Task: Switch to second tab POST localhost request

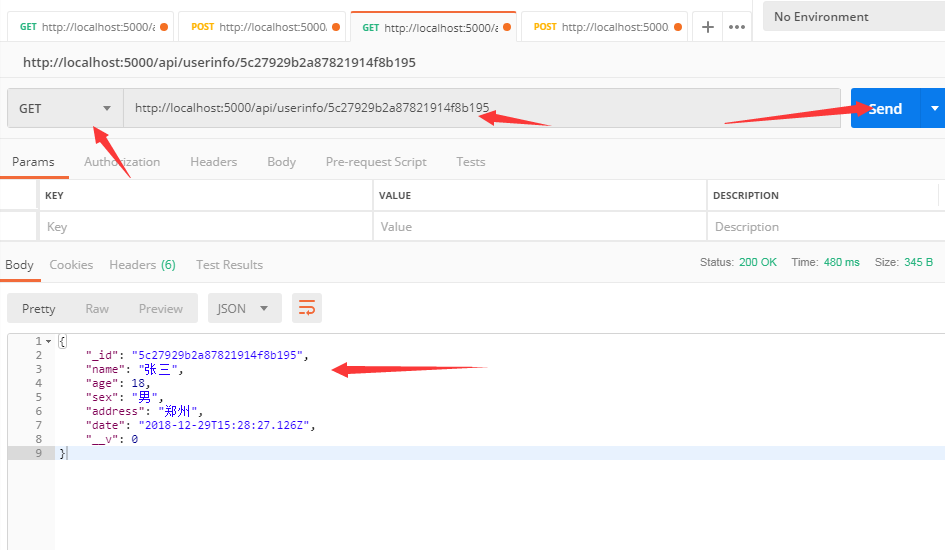Action: pos(262,27)
